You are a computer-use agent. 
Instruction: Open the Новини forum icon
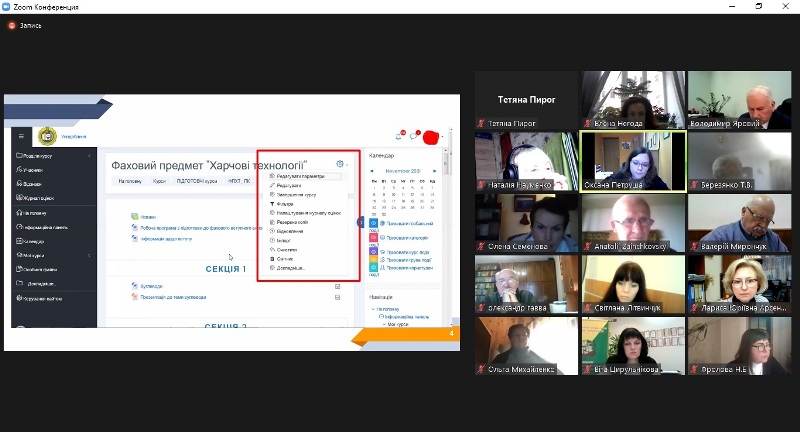pos(134,217)
